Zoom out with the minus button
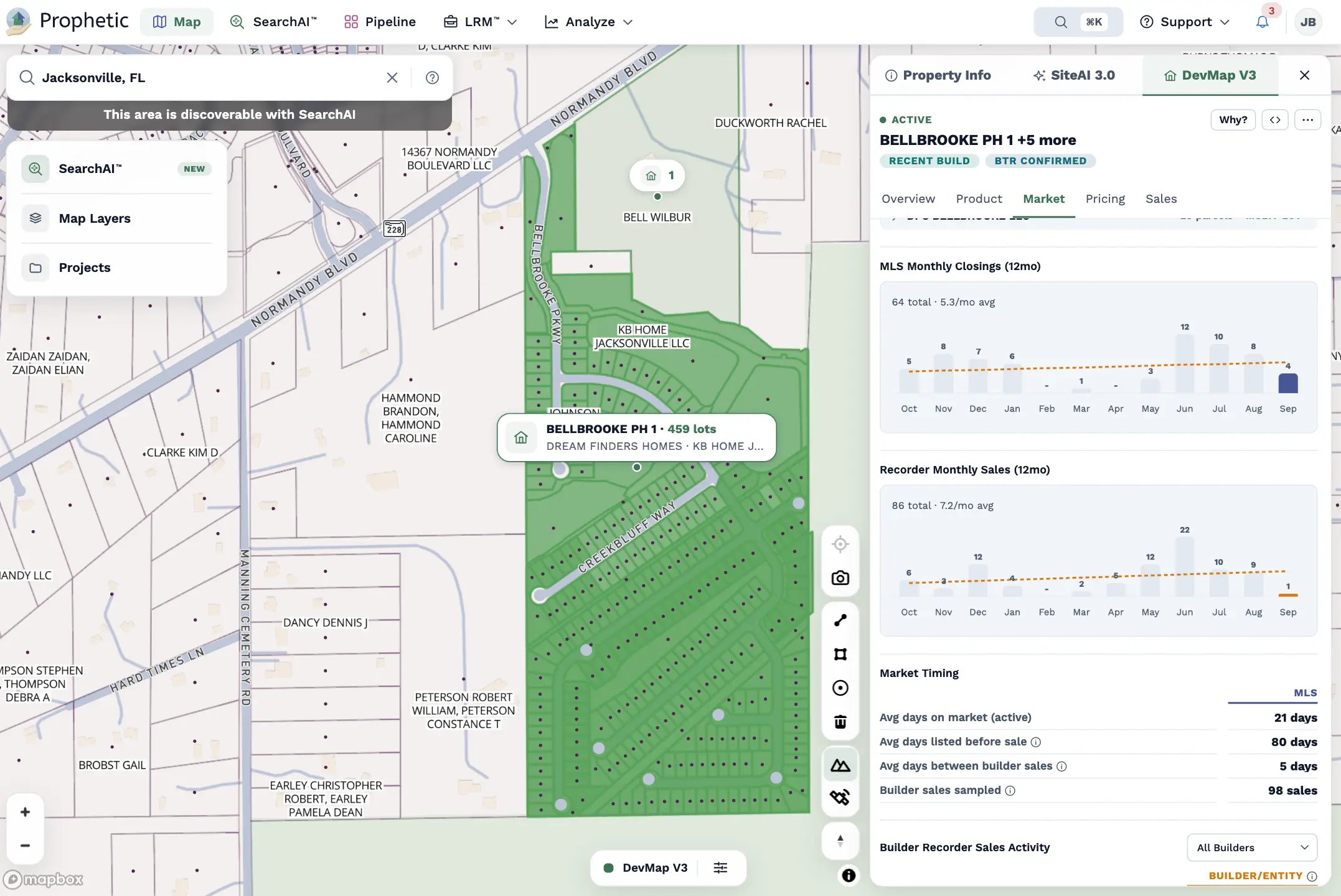The height and width of the screenshot is (896, 1341). [25, 846]
